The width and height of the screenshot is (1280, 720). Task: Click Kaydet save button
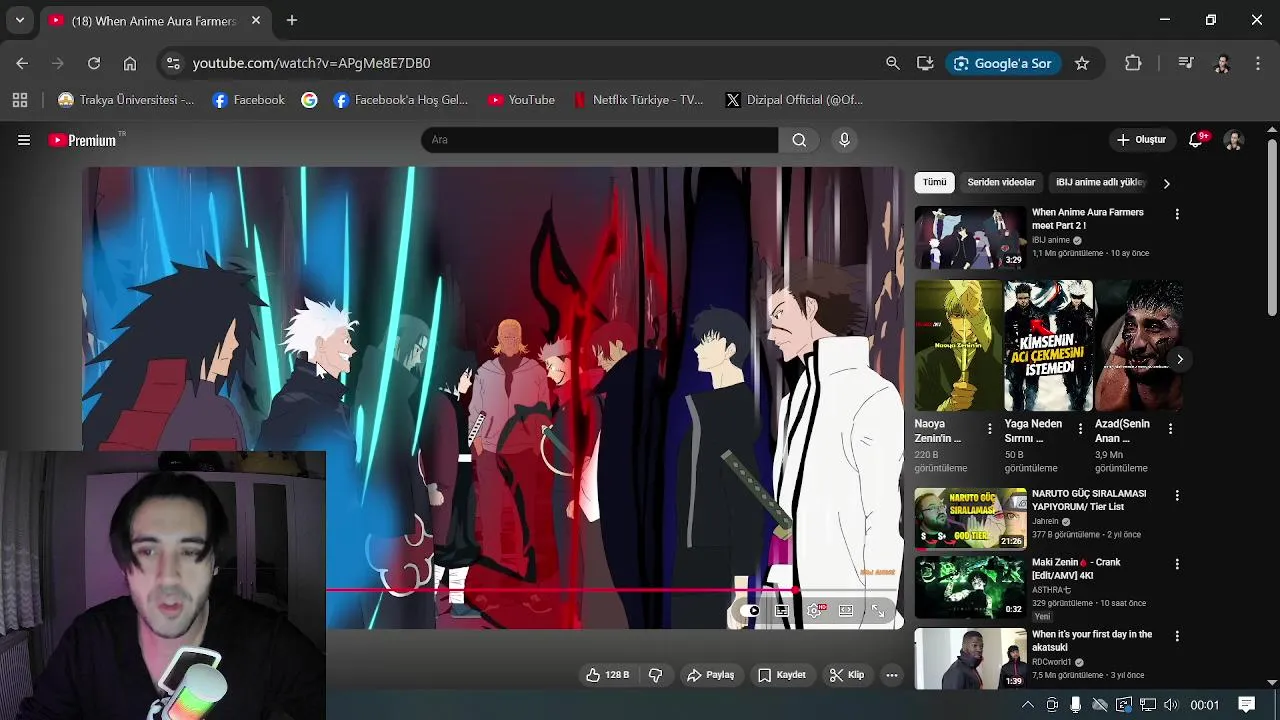pyautogui.click(x=782, y=675)
